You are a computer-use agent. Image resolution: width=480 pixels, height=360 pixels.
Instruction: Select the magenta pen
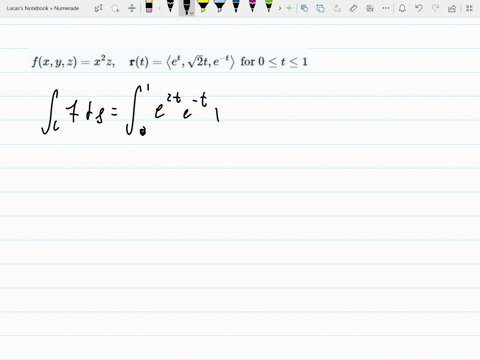tap(252, 6)
